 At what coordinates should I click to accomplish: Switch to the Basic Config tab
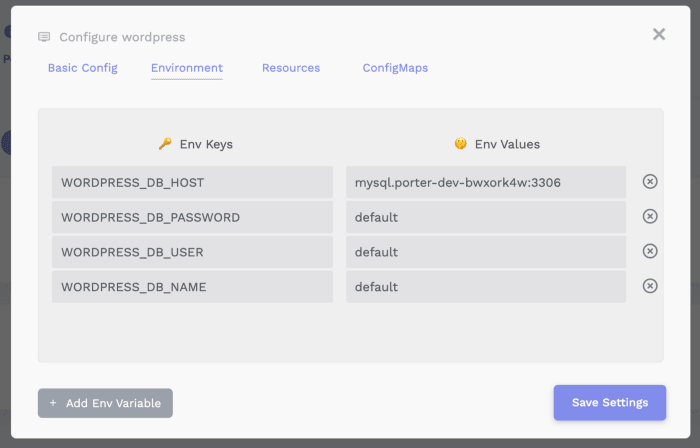83,68
